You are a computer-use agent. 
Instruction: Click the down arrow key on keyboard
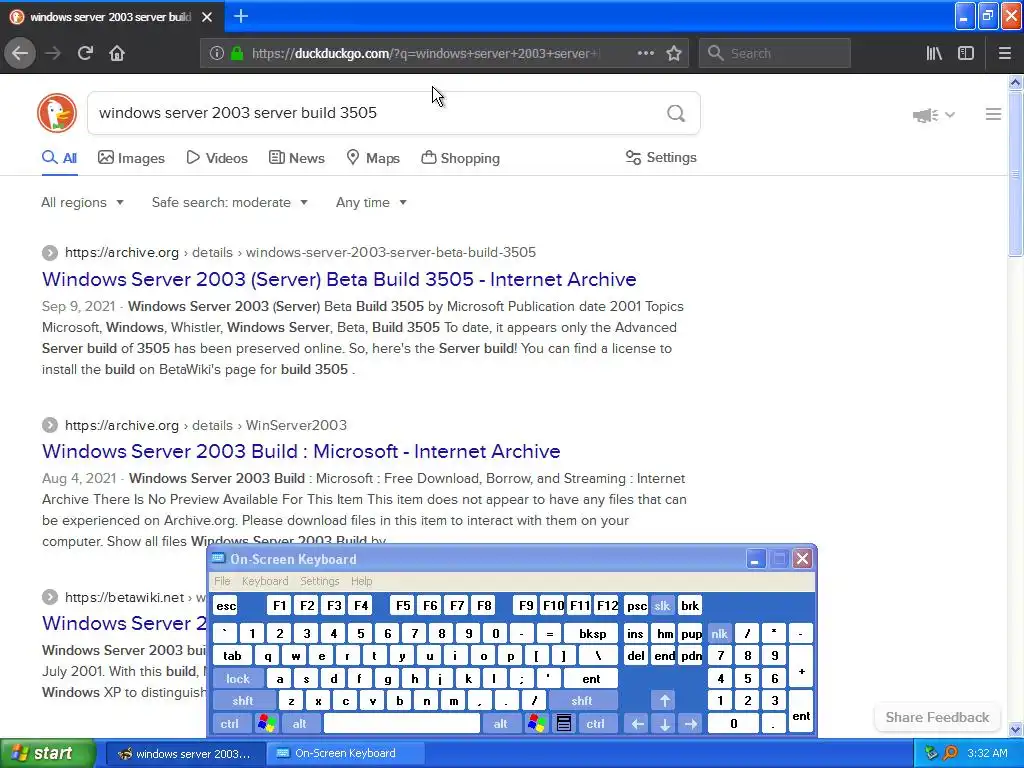pyautogui.click(x=664, y=724)
